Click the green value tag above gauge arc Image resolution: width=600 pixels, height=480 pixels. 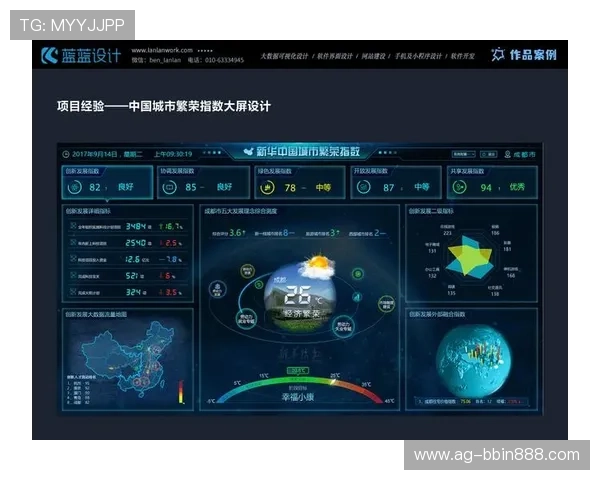[x=298, y=371]
